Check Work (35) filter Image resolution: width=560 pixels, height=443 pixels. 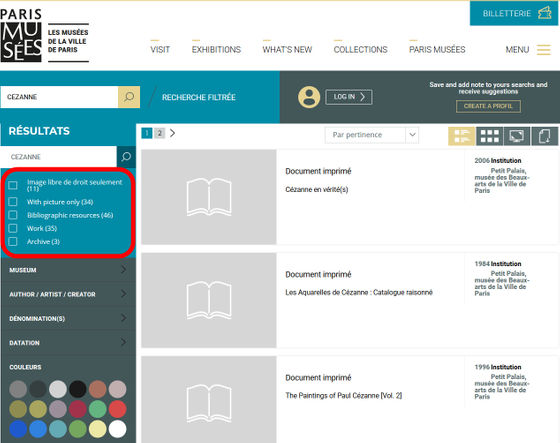[x=13, y=228]
